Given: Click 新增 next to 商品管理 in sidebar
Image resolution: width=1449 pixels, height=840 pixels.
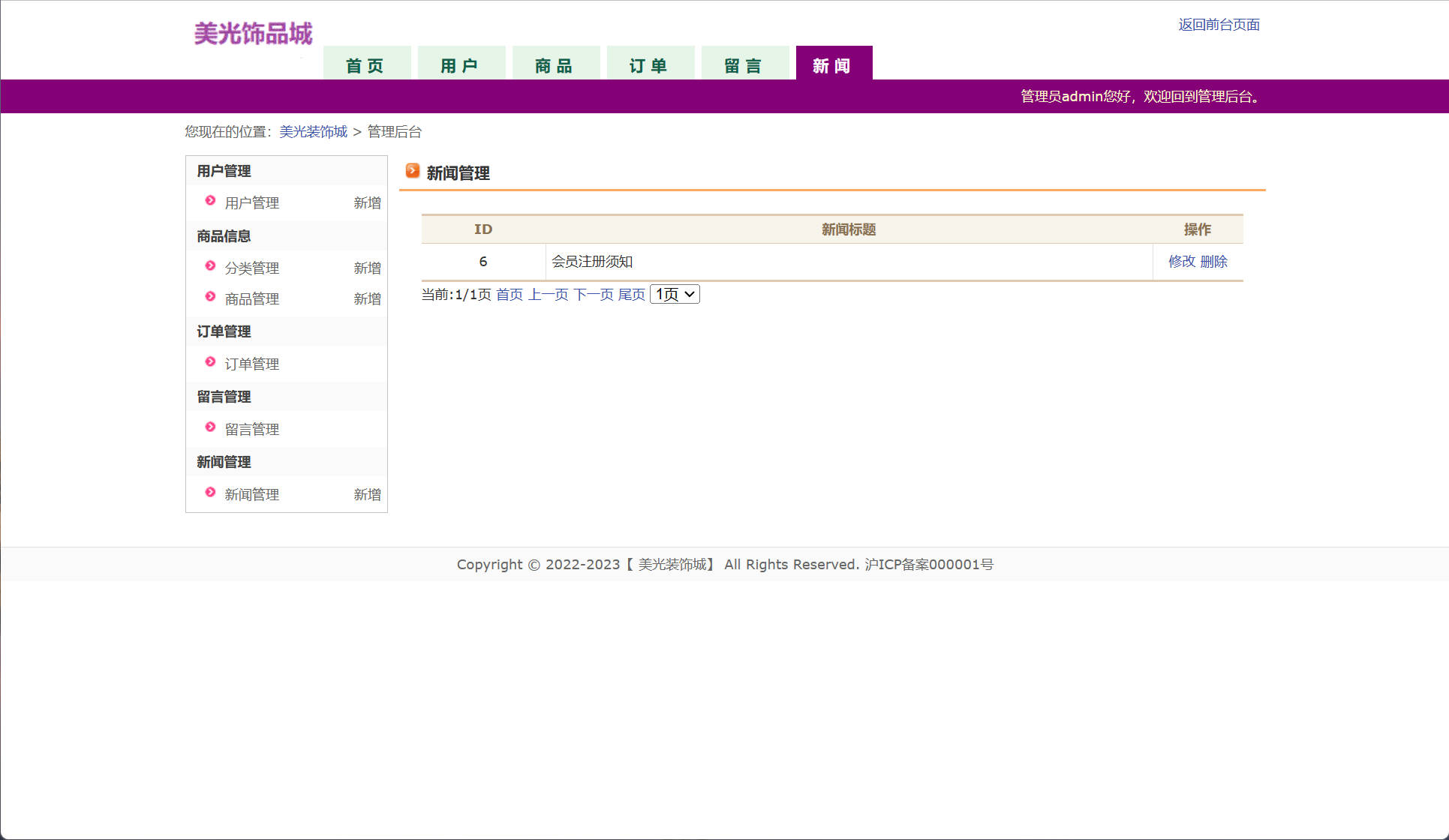Looking at the screenshot, I should click(x=367, y=299).
